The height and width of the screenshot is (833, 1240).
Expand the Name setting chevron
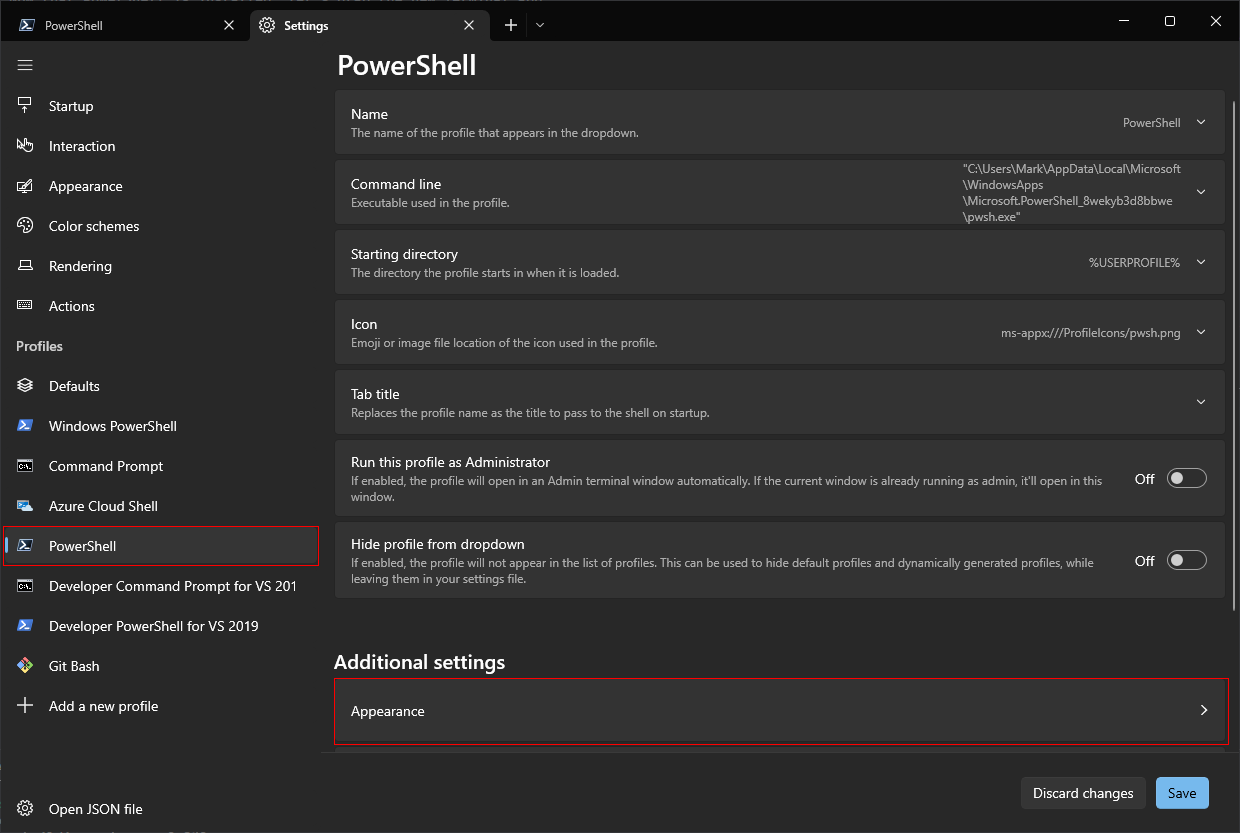pyautogui.click(x=1201, y=122)
